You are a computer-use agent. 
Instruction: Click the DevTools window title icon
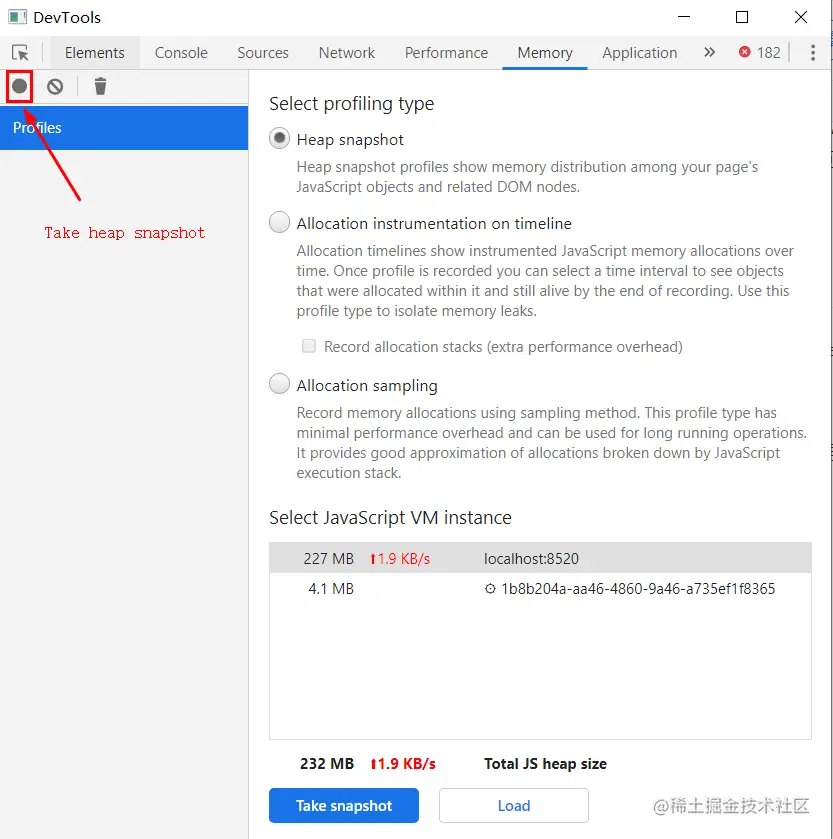tap(17, 17)
